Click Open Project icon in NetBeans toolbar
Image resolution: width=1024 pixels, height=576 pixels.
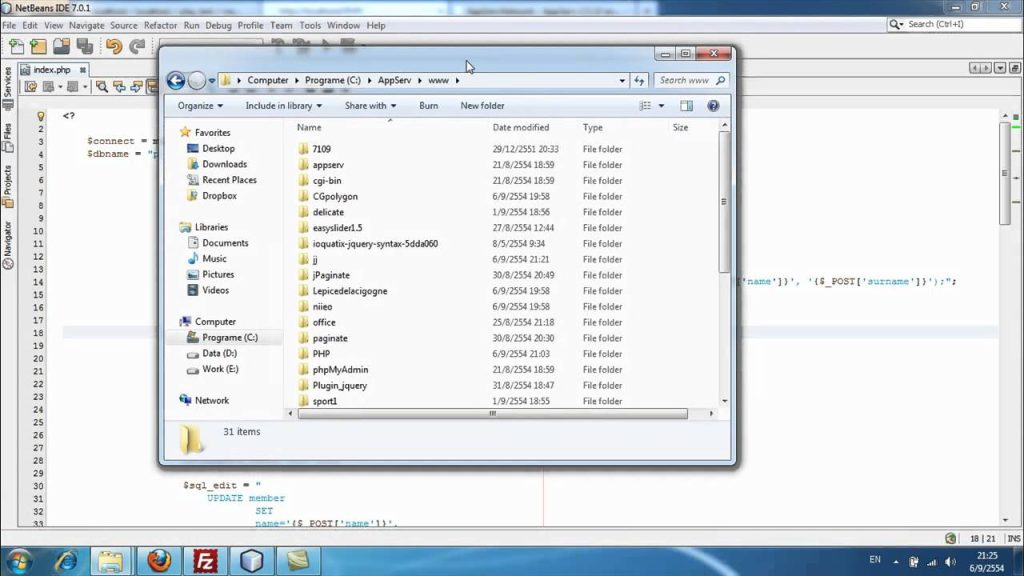coord(61,46)
